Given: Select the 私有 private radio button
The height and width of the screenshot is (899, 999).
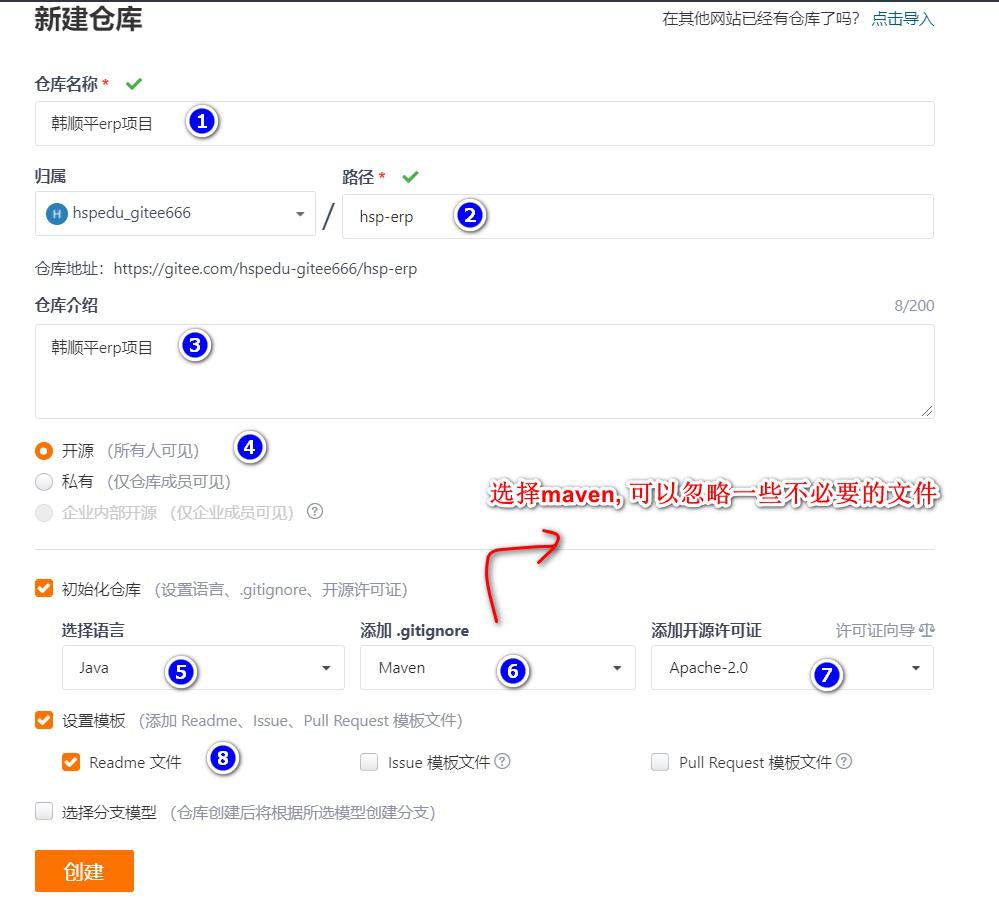Looking at the screenshot, I should click(44, 482).
